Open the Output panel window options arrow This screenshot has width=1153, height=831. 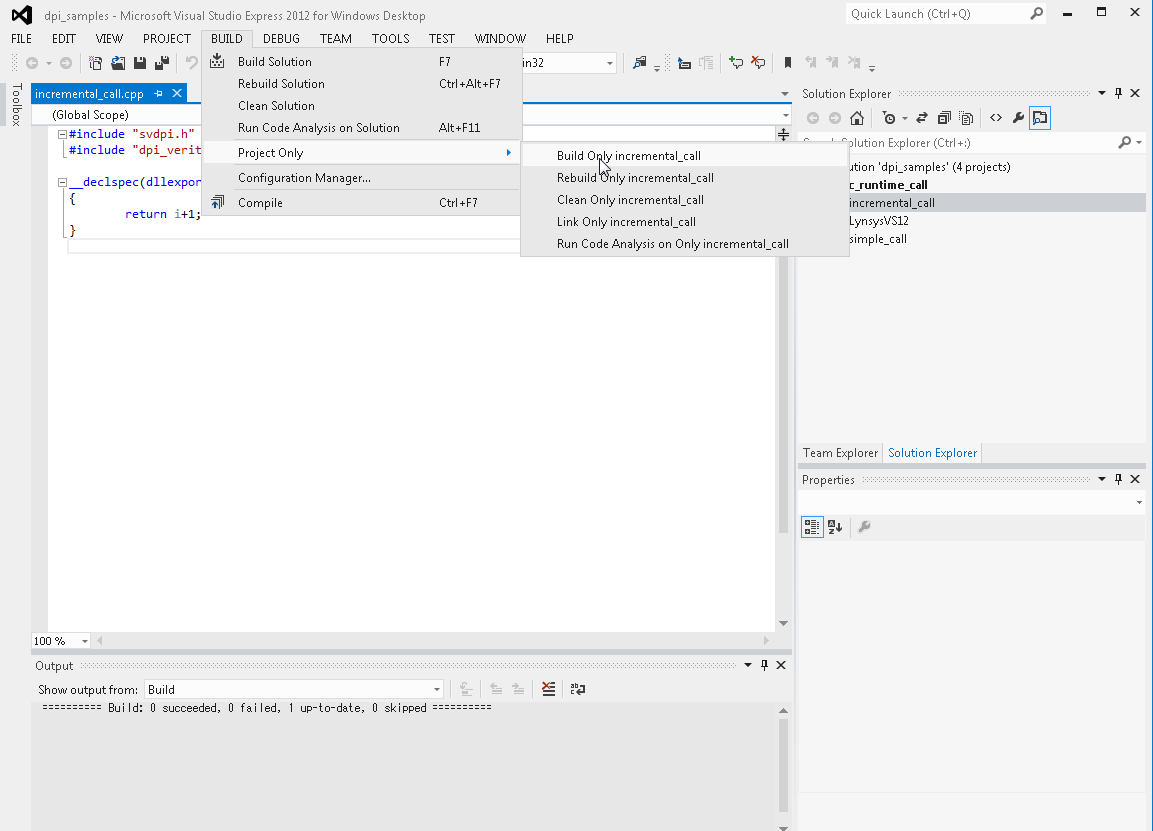tap(748, 666)
